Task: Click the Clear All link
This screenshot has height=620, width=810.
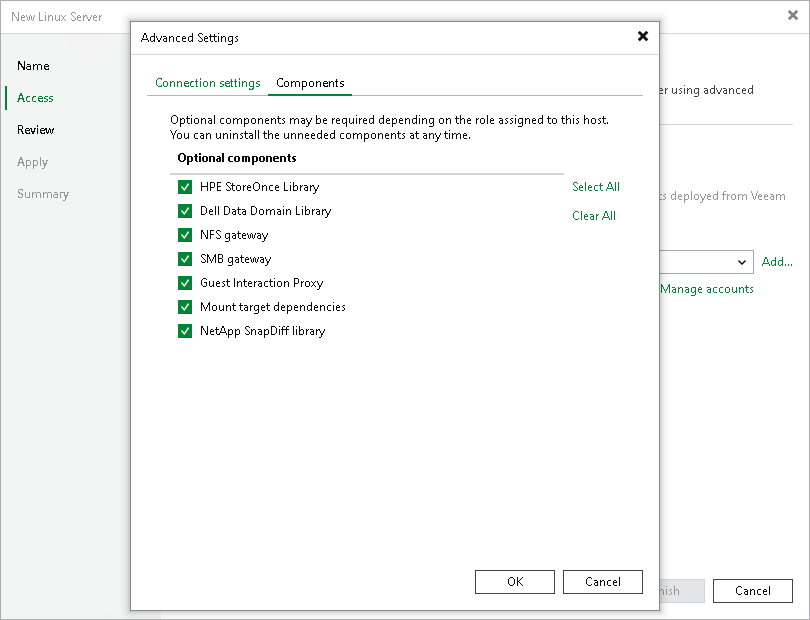Action: coord(594,216)
